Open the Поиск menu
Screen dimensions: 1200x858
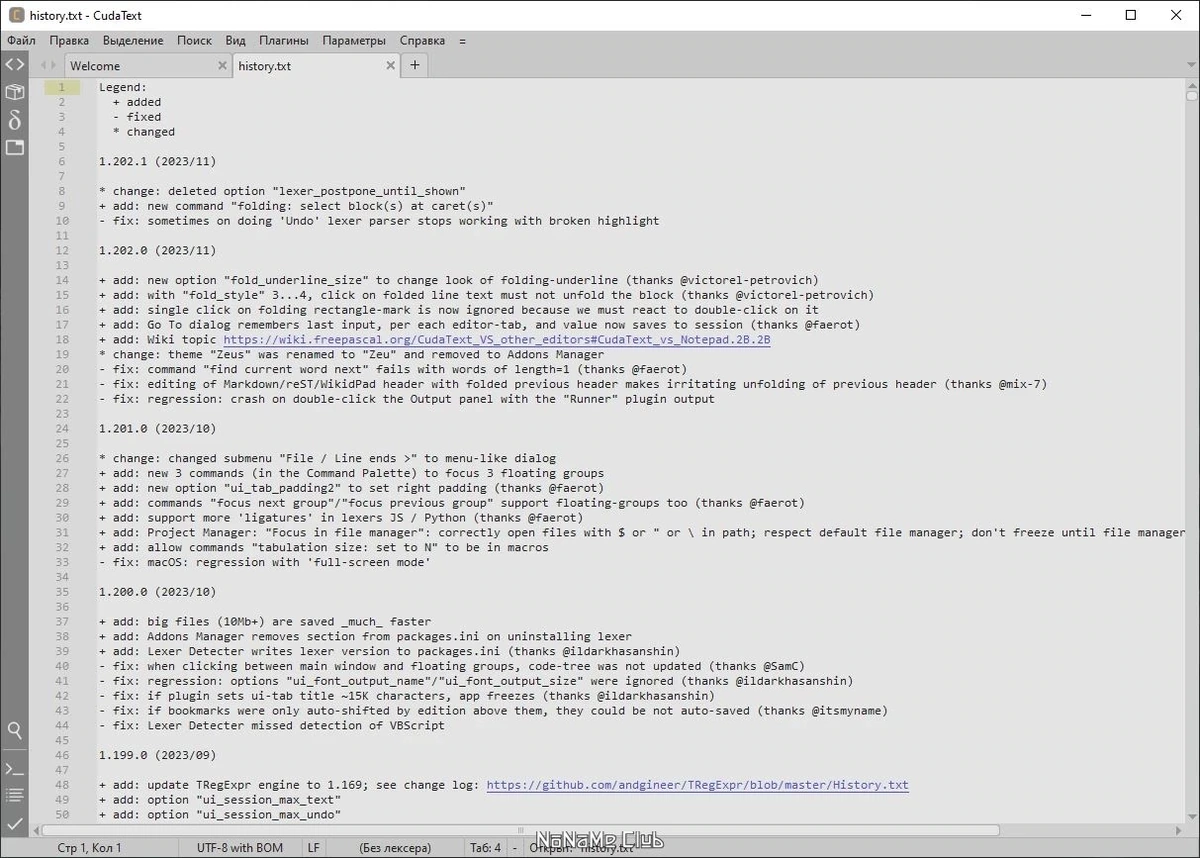coord(194,41)
